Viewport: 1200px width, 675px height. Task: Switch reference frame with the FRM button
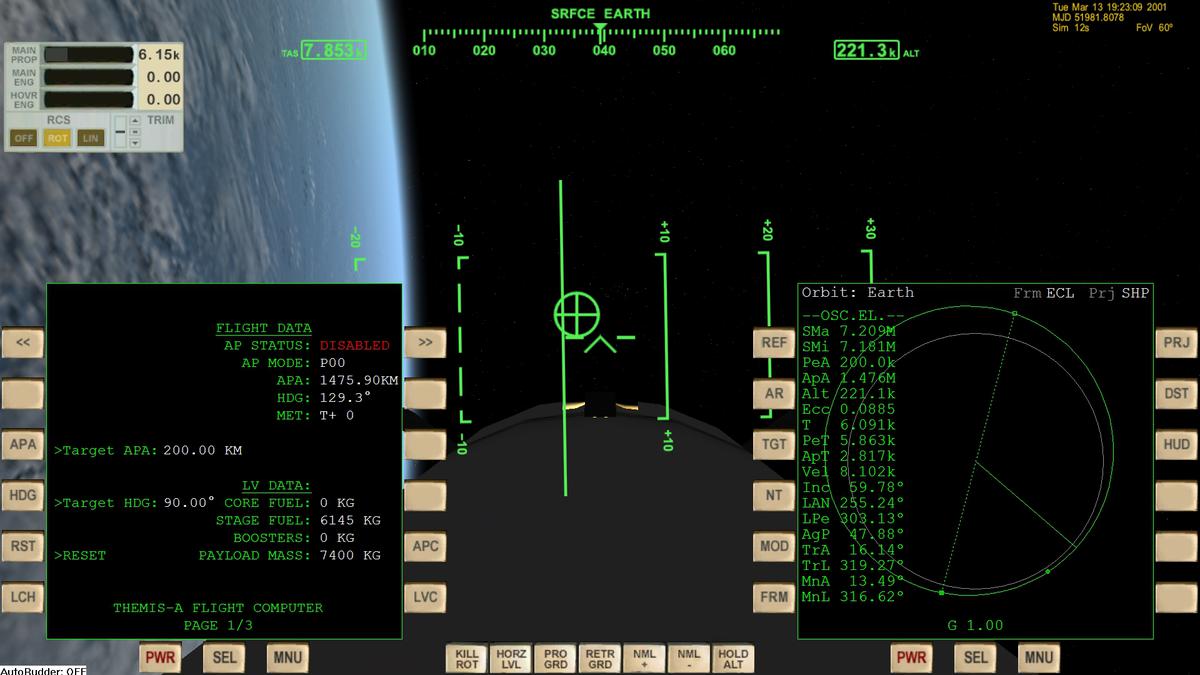(x=774, y=597)
